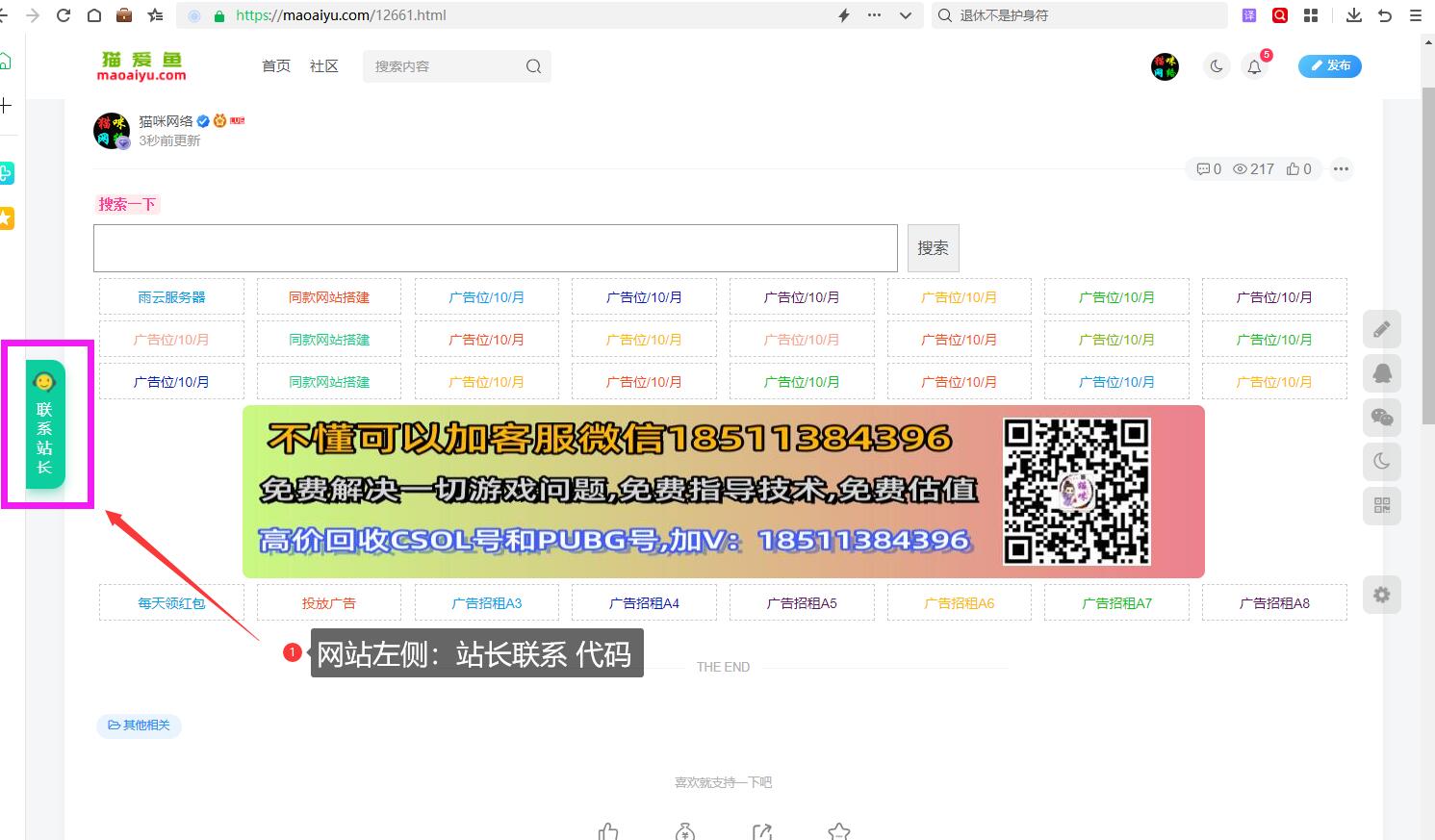Viewport: 1435px width, 840px height.
Task: Click the red Q extension icon
Action: coord(1280,15)
